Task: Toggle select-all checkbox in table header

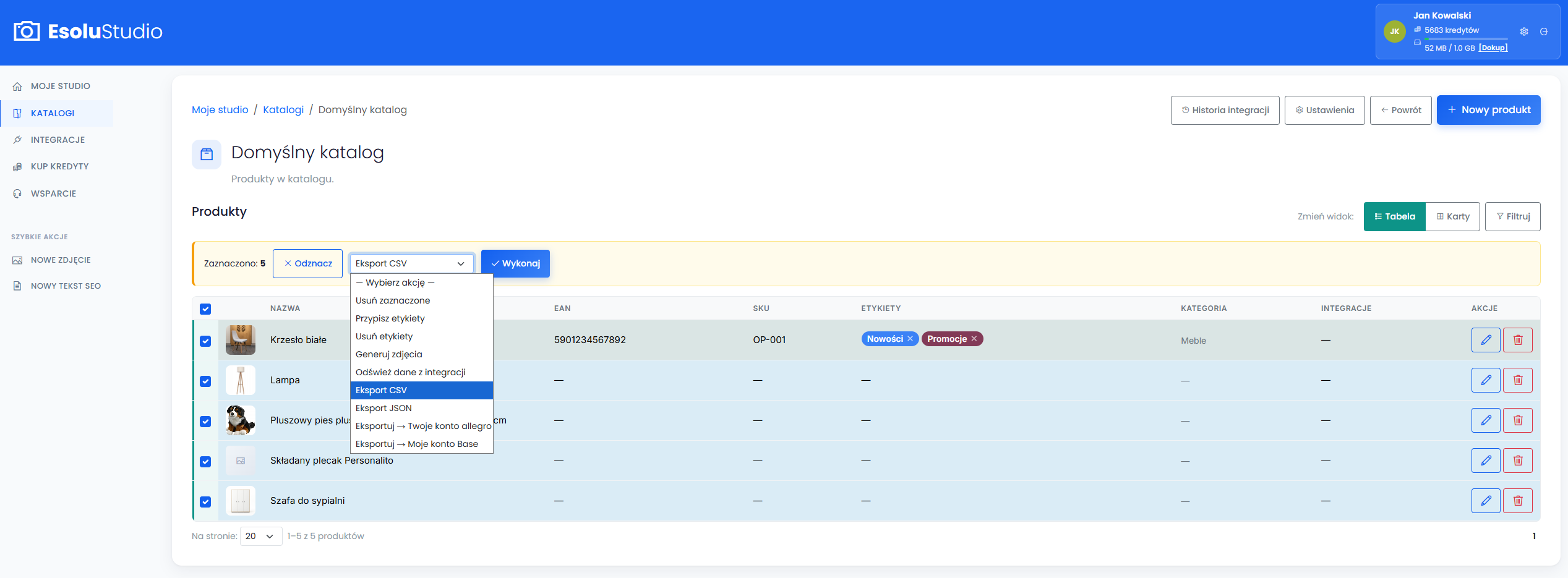Action: point(205,309)
